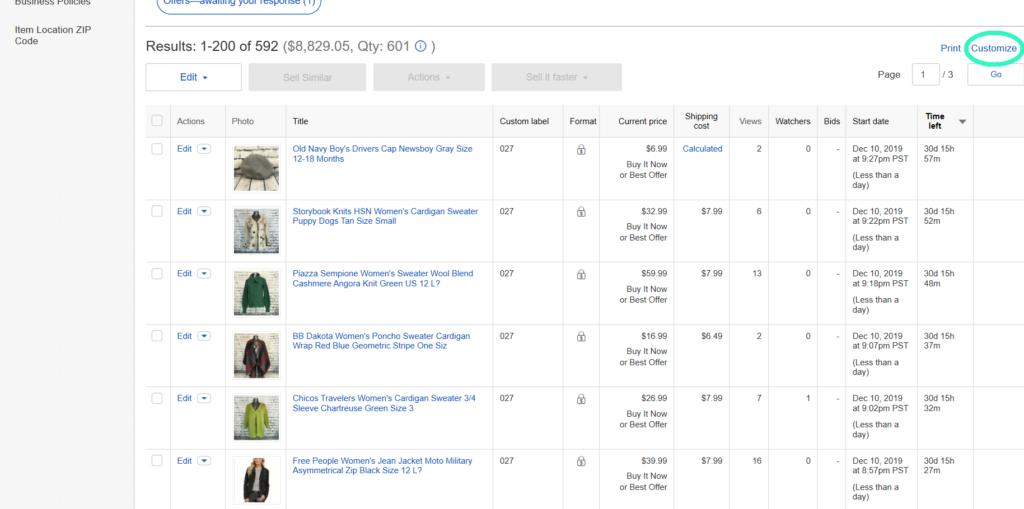Click Edit link for Chicos Travelers cardigan
Screen dimensions: 1024x509
point(184,398)
